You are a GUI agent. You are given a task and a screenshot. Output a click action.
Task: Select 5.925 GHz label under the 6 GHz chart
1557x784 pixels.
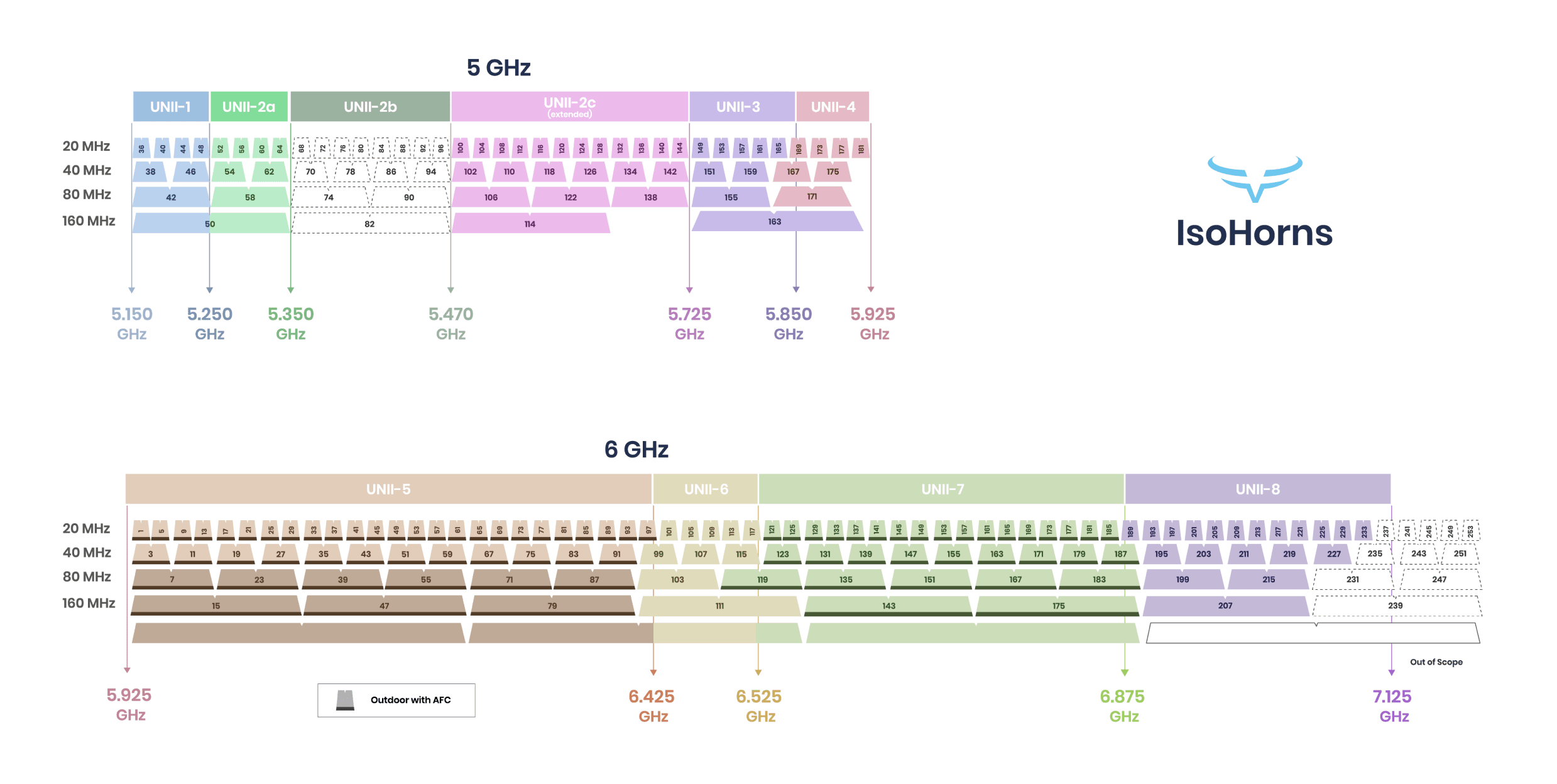click(129, 705)
